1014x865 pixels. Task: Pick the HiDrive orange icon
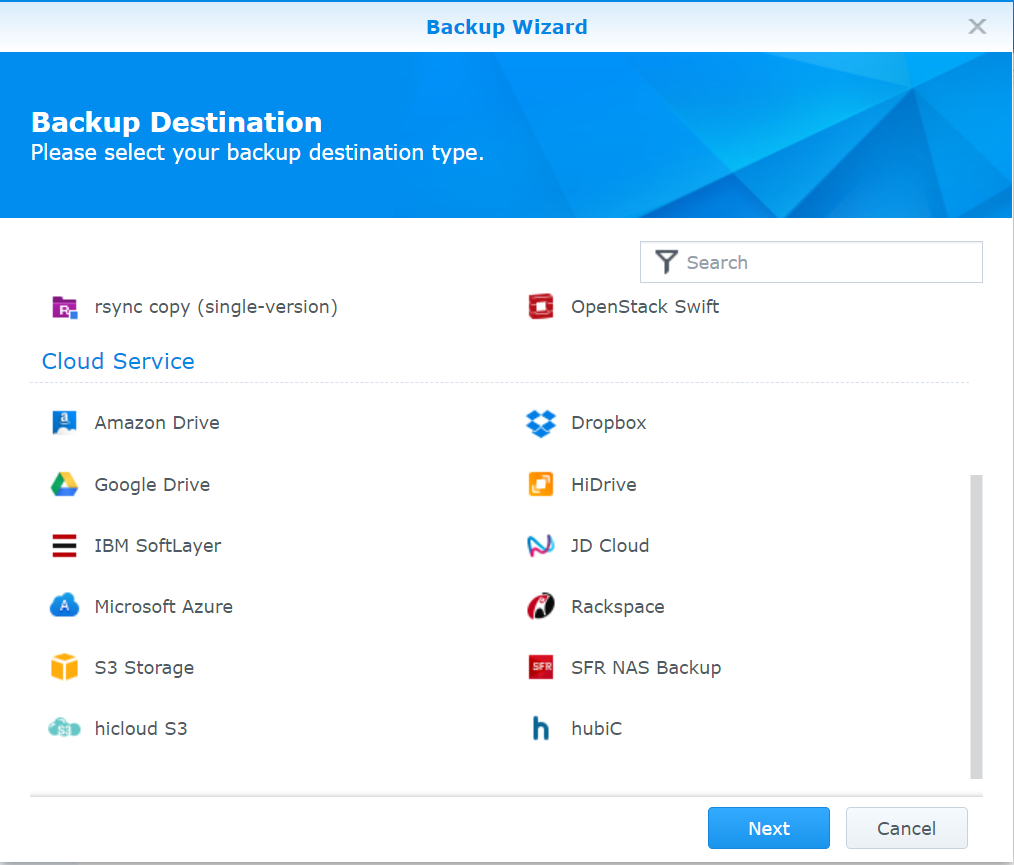[540, 485]
